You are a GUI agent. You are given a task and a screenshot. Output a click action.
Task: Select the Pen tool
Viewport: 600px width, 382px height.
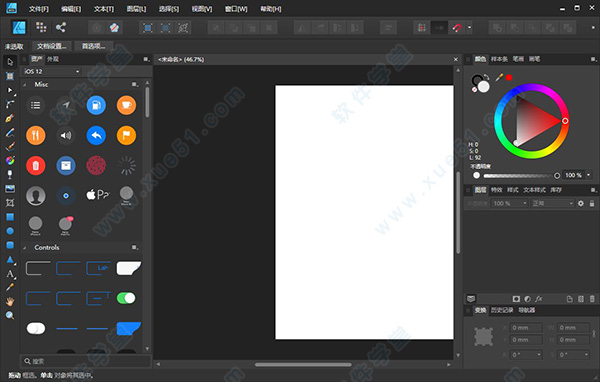[x=10, y=118]
